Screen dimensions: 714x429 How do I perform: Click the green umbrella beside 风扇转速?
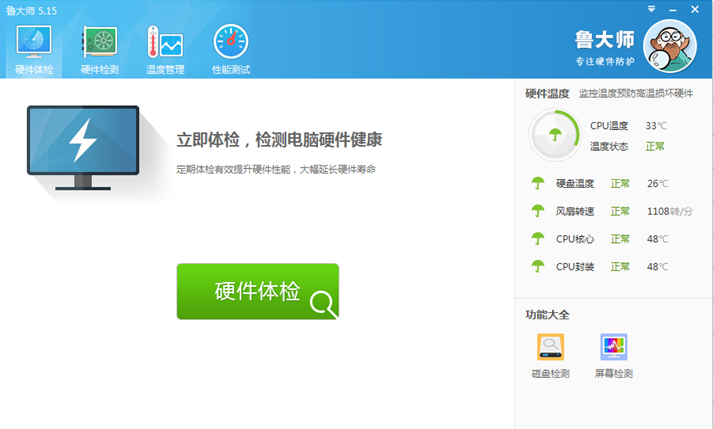coord(538,211)
